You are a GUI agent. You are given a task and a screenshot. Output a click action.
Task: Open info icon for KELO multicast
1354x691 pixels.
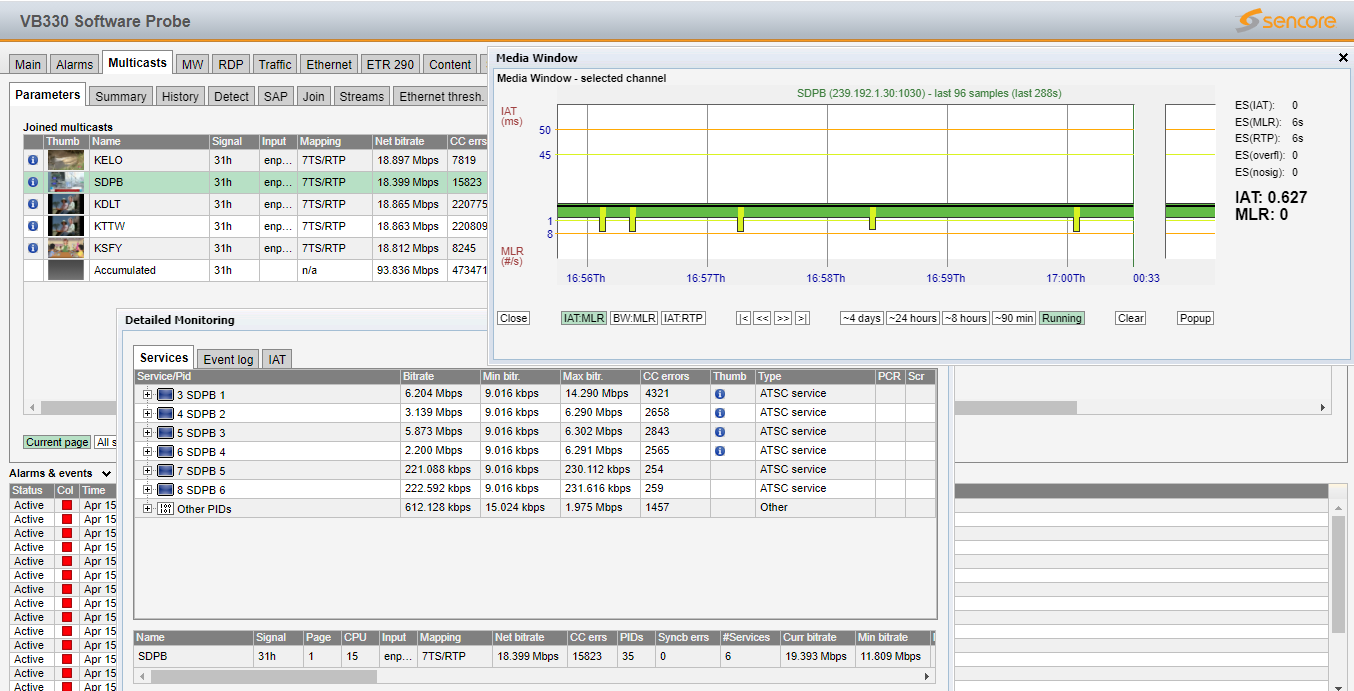[33, 160]
